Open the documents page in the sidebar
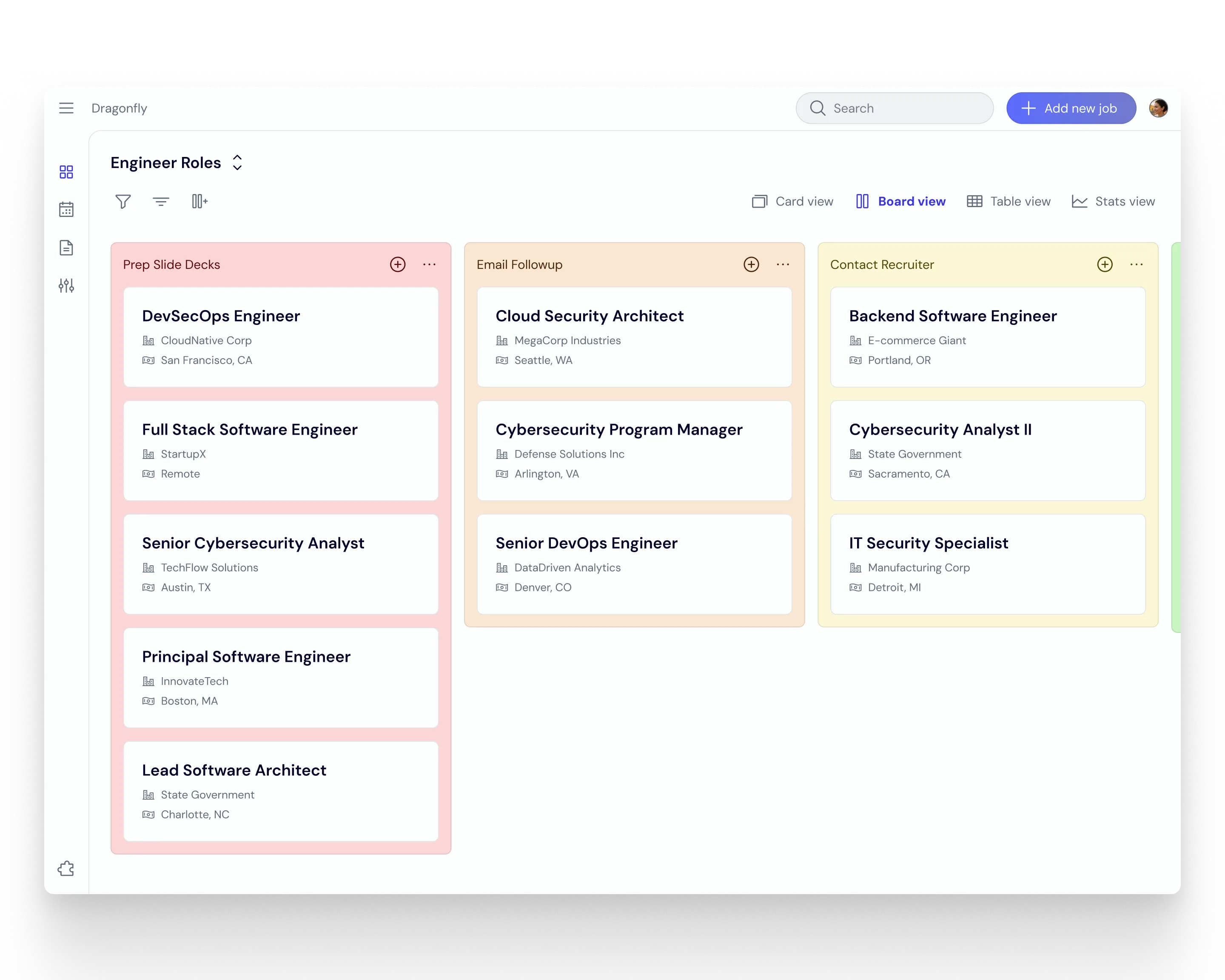The width and height of the screenshot is (1225, 980). tap(66, 248)
